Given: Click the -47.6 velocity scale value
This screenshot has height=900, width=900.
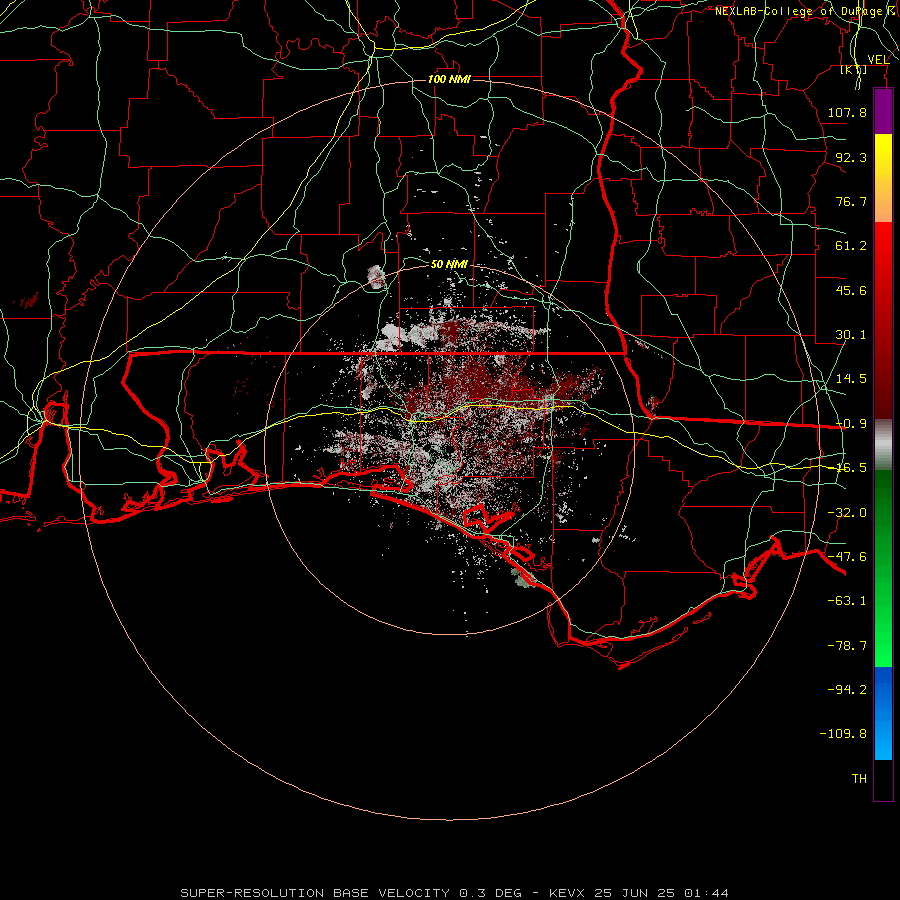Looking at the screenshot, I should [x=847, y=557].
